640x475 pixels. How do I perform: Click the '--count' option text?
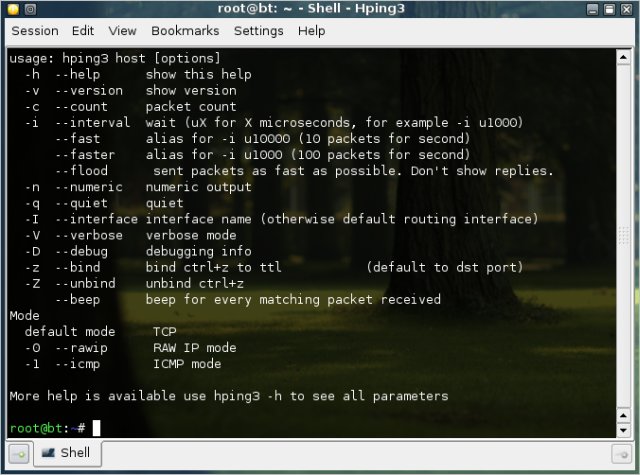coord(81,107)
